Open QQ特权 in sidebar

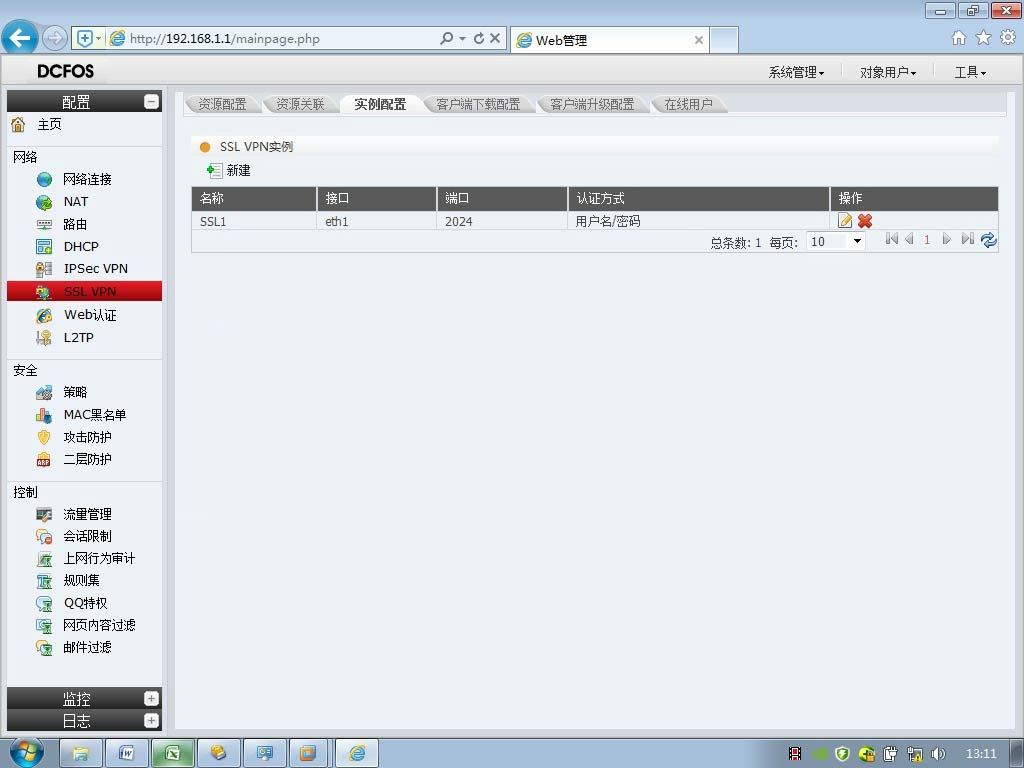(x=85, y=603)
